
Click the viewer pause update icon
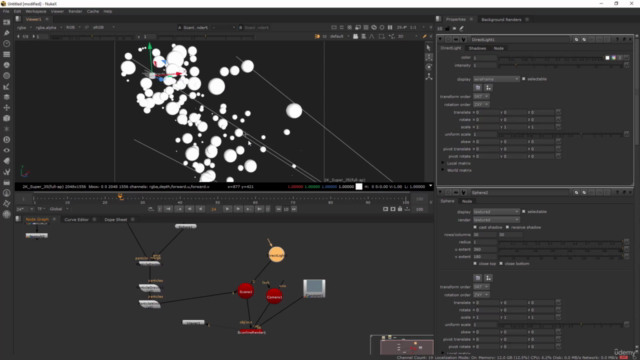click(390, 27)
